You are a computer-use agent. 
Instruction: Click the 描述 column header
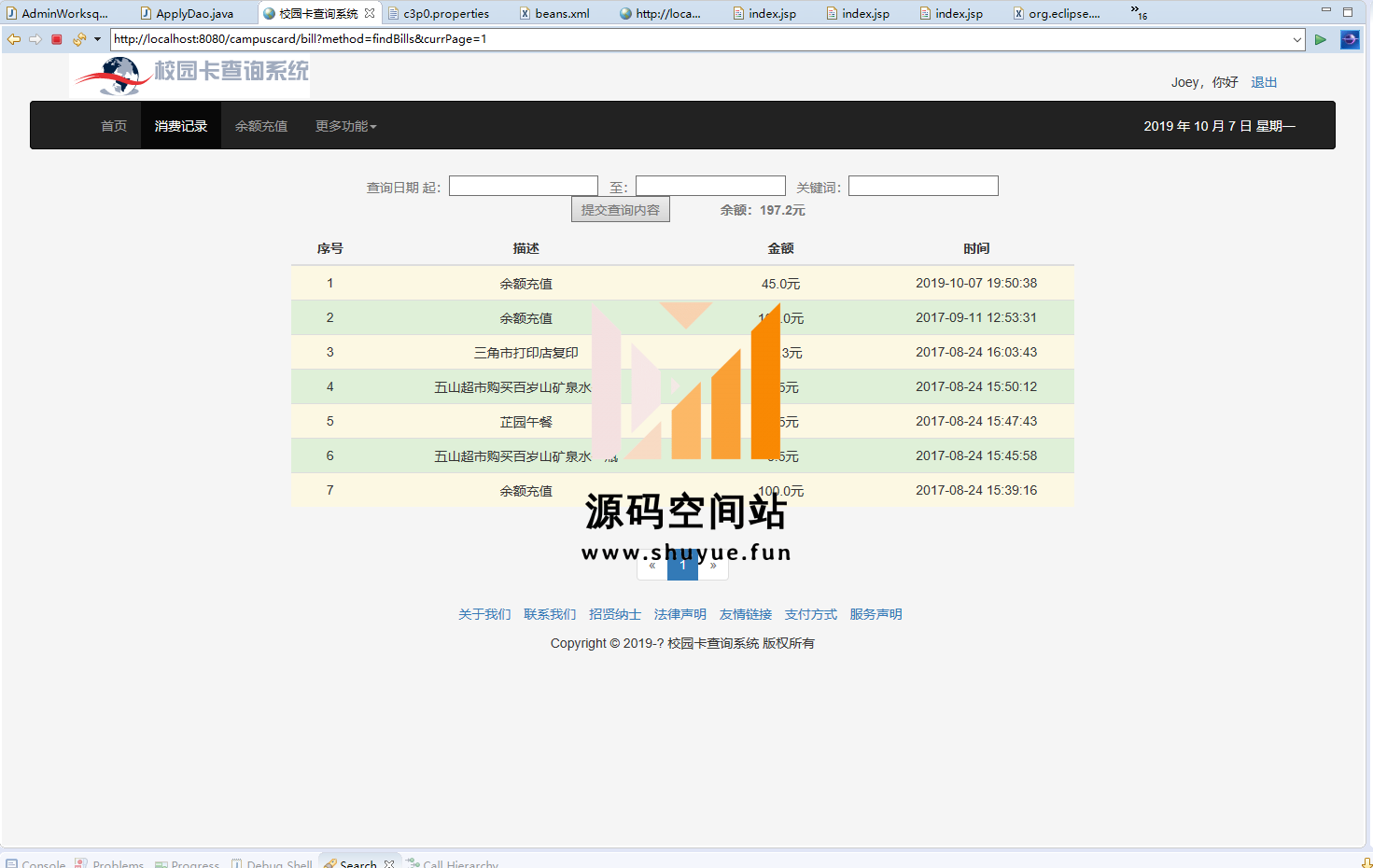(x=526, y=248)
